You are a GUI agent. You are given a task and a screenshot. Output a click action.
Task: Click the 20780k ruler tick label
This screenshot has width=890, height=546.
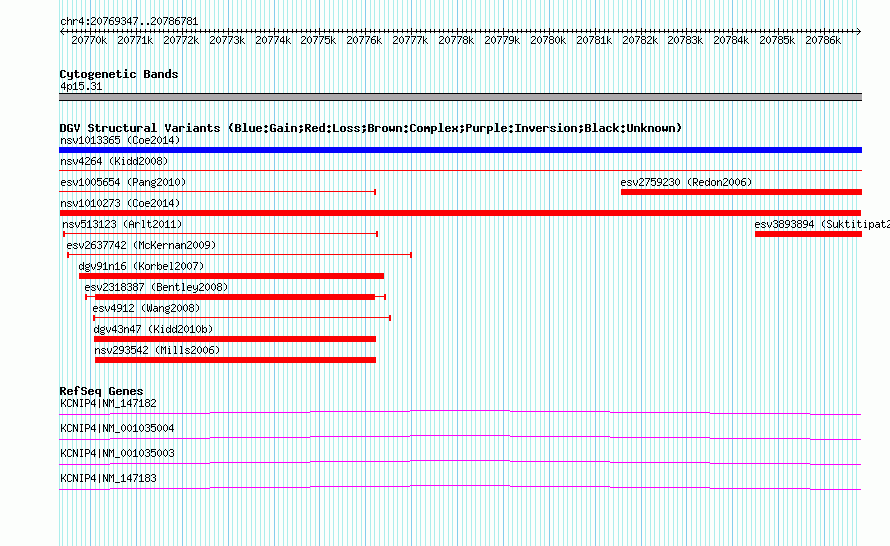[x=548, y=40]
